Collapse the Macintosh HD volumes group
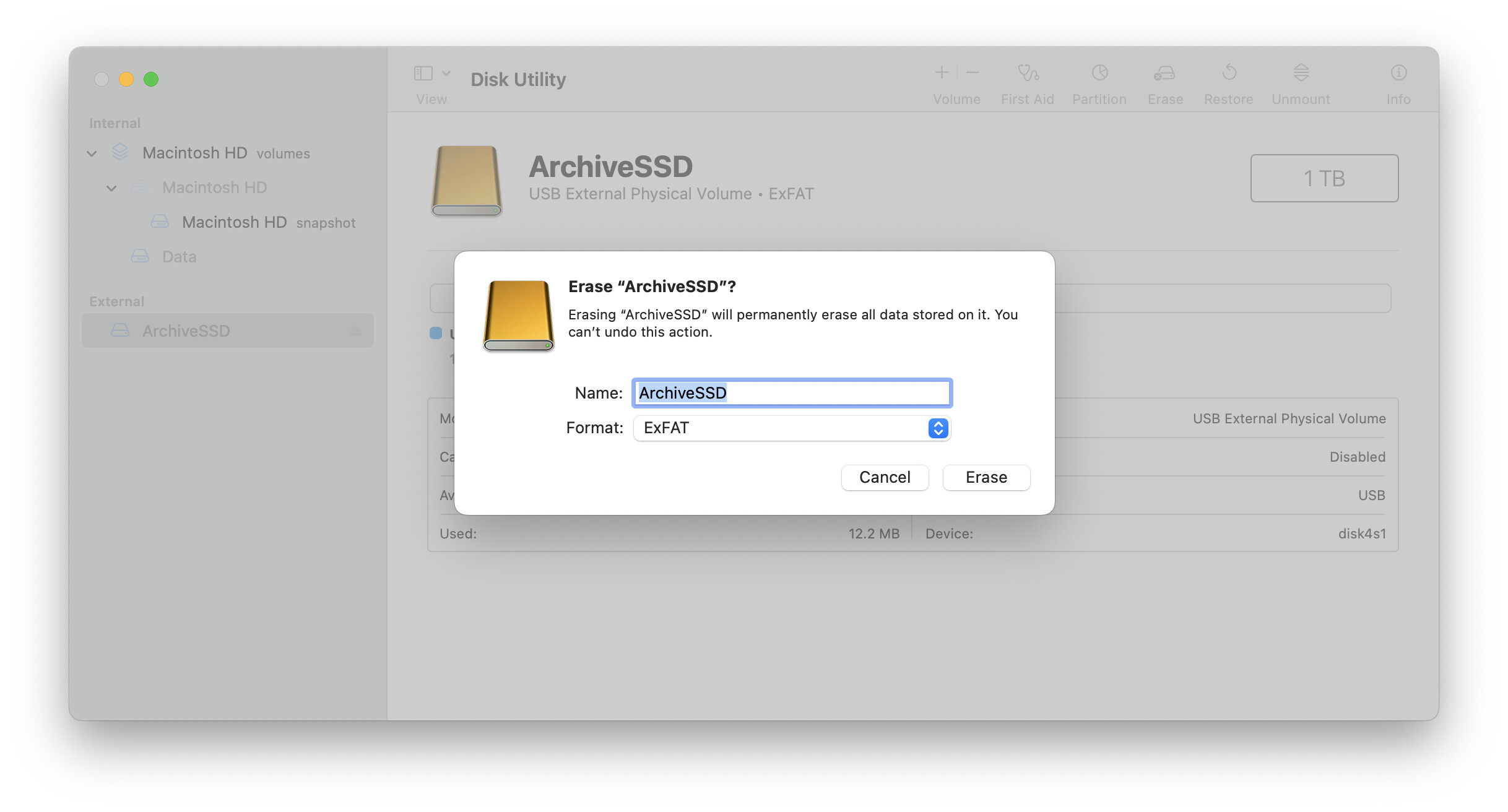Image resolution: width=1508 pixels, height=812 pixels. (x=92, y=153)
